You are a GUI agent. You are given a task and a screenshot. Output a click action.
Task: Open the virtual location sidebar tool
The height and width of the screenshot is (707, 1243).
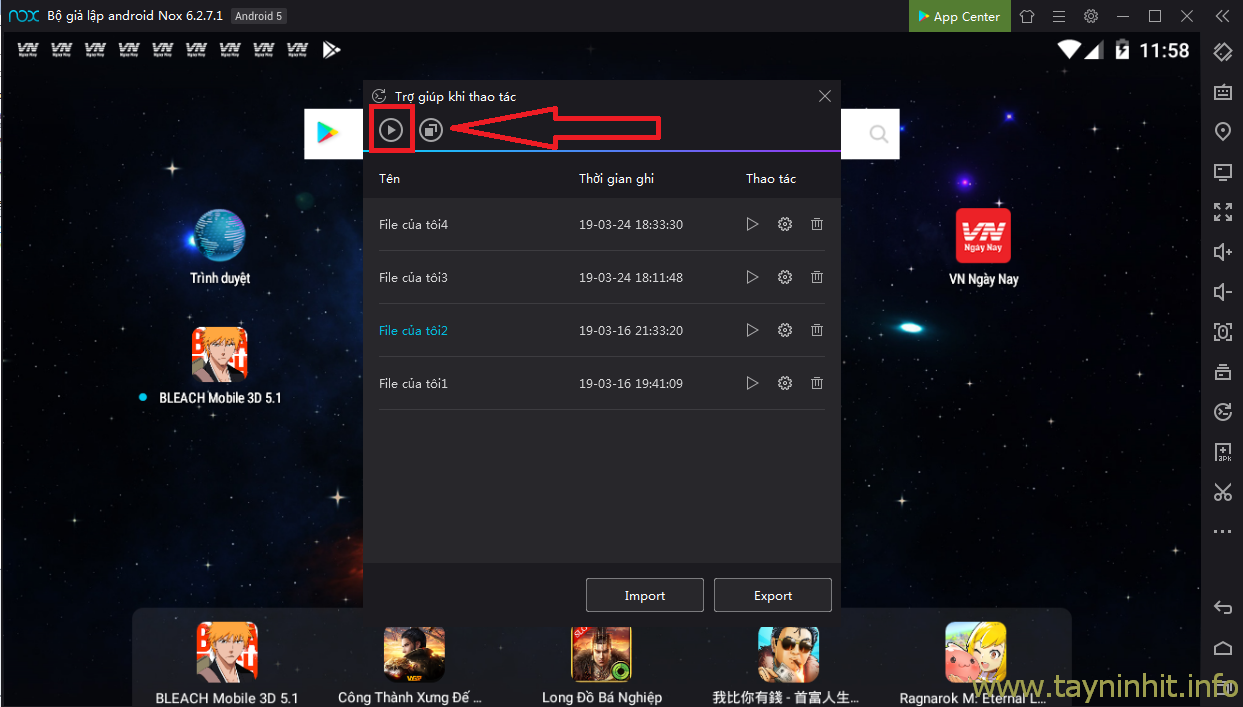coord(1222,132)
